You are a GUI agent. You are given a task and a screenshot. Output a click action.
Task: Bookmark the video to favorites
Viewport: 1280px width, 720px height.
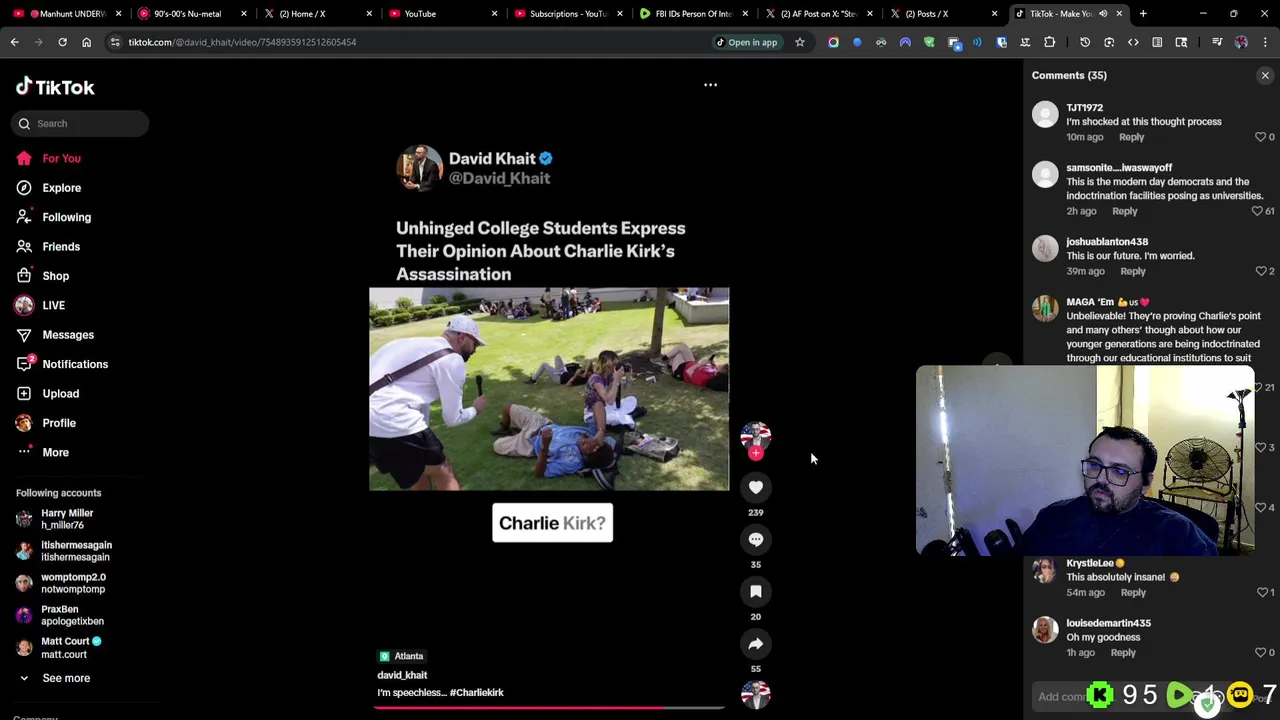point(756,592)
